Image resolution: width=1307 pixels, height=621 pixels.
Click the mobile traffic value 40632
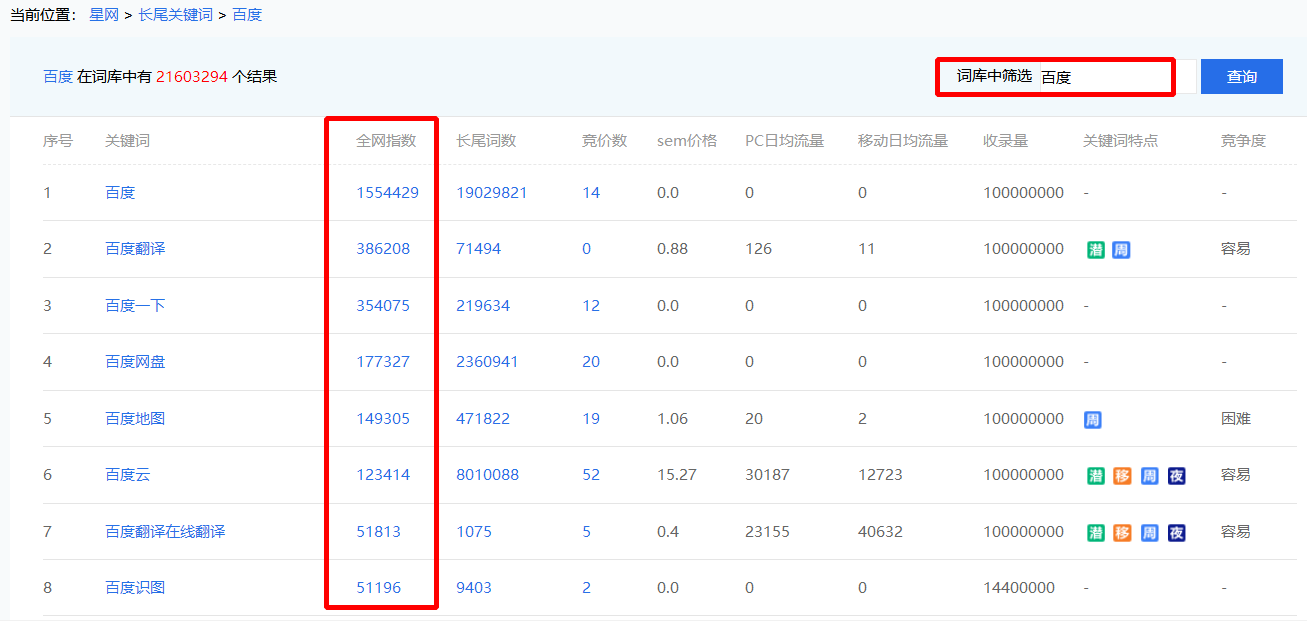click(x=880, y=532)
